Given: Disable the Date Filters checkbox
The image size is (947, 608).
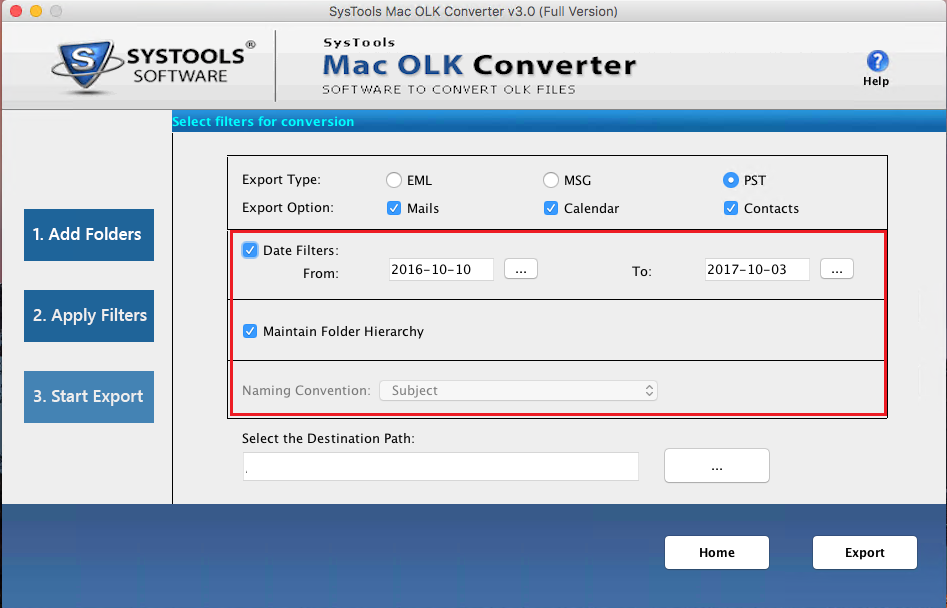Looking at the screenshot, I should tap(250, 250).
